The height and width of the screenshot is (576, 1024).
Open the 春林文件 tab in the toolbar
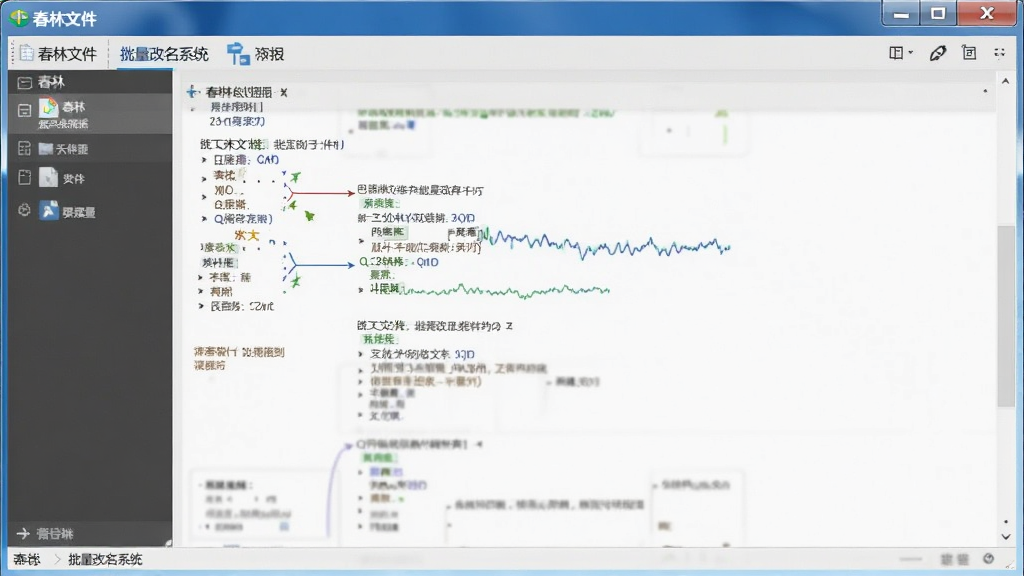58,54
